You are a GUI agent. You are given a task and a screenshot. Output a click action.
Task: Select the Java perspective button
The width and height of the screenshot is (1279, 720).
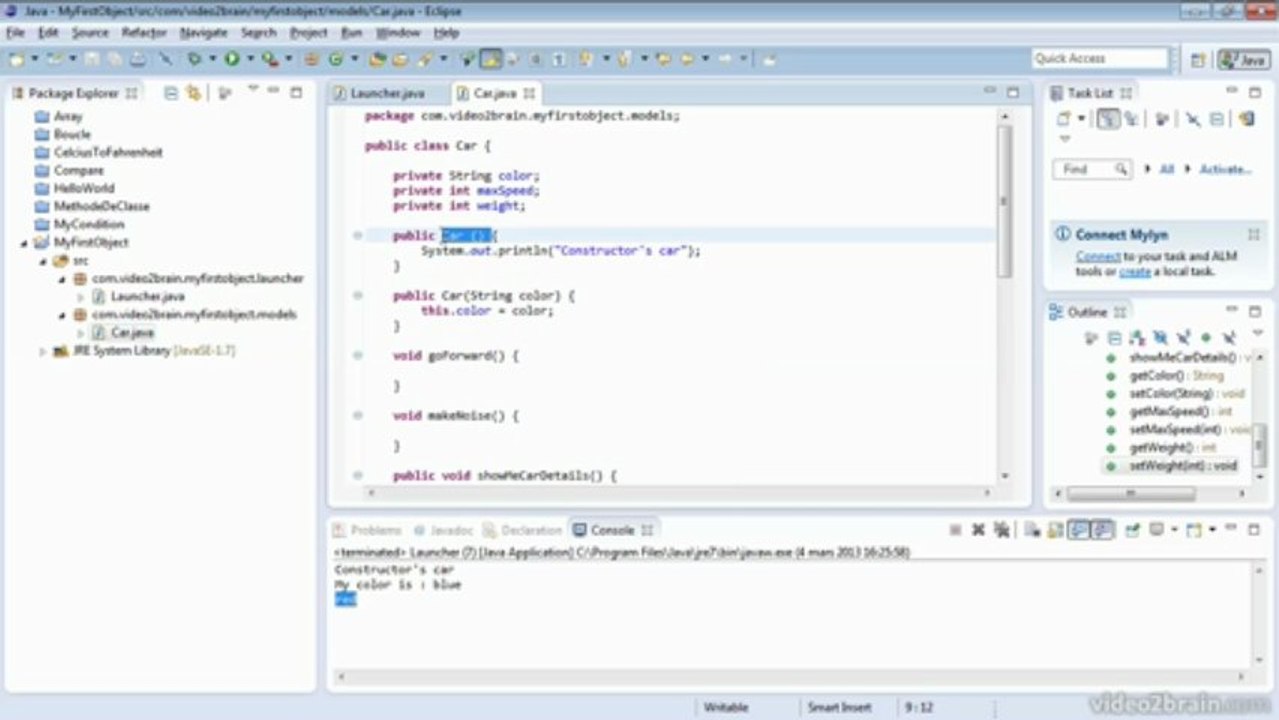pyautogui.click(x=1243, y=60)
